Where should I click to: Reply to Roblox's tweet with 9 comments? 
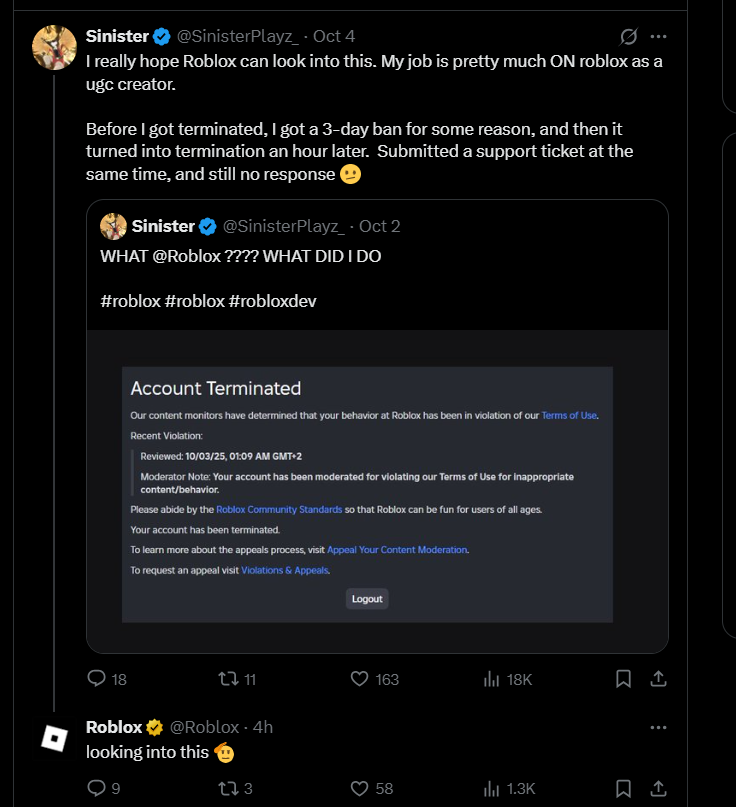tap(97, 788)
